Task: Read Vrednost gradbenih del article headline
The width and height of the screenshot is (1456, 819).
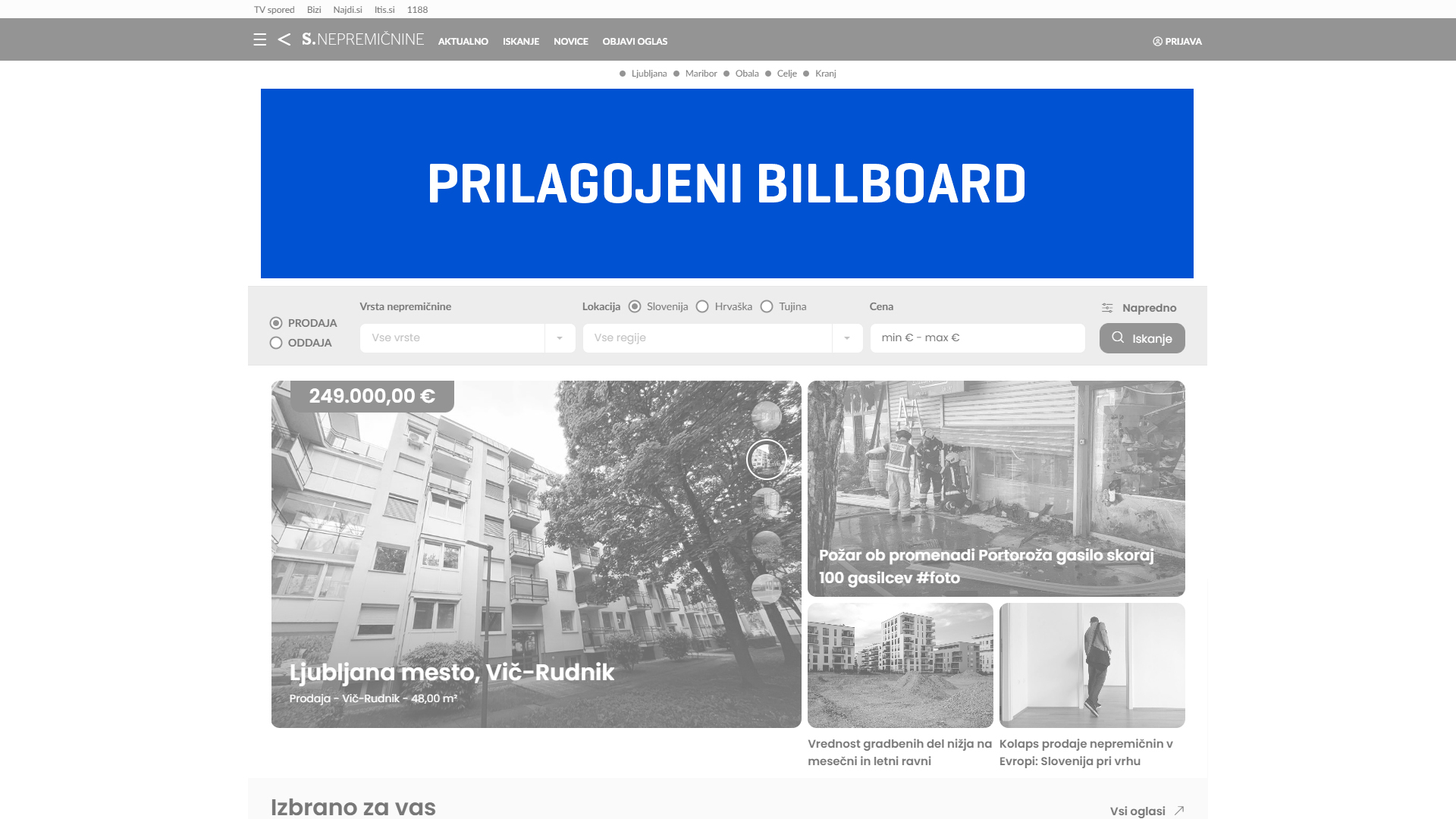Action: tap(900, 752)
